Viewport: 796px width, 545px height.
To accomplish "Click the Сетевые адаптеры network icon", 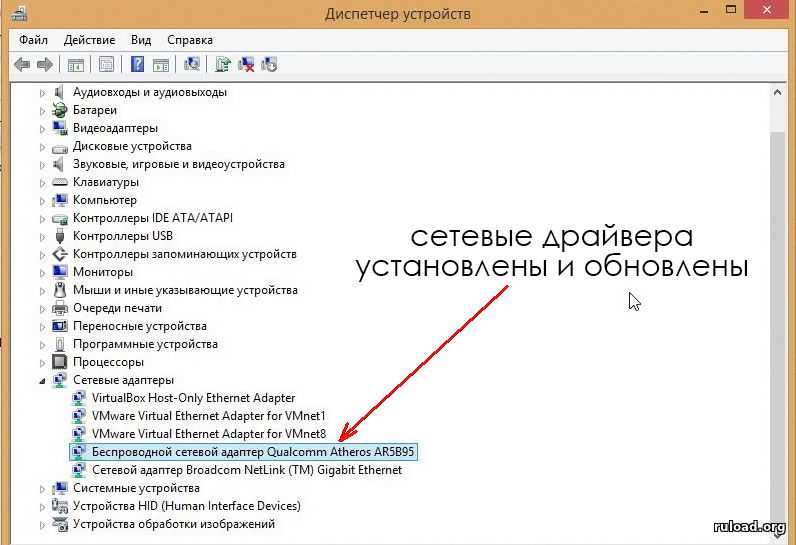I will (x=60, y=380).
